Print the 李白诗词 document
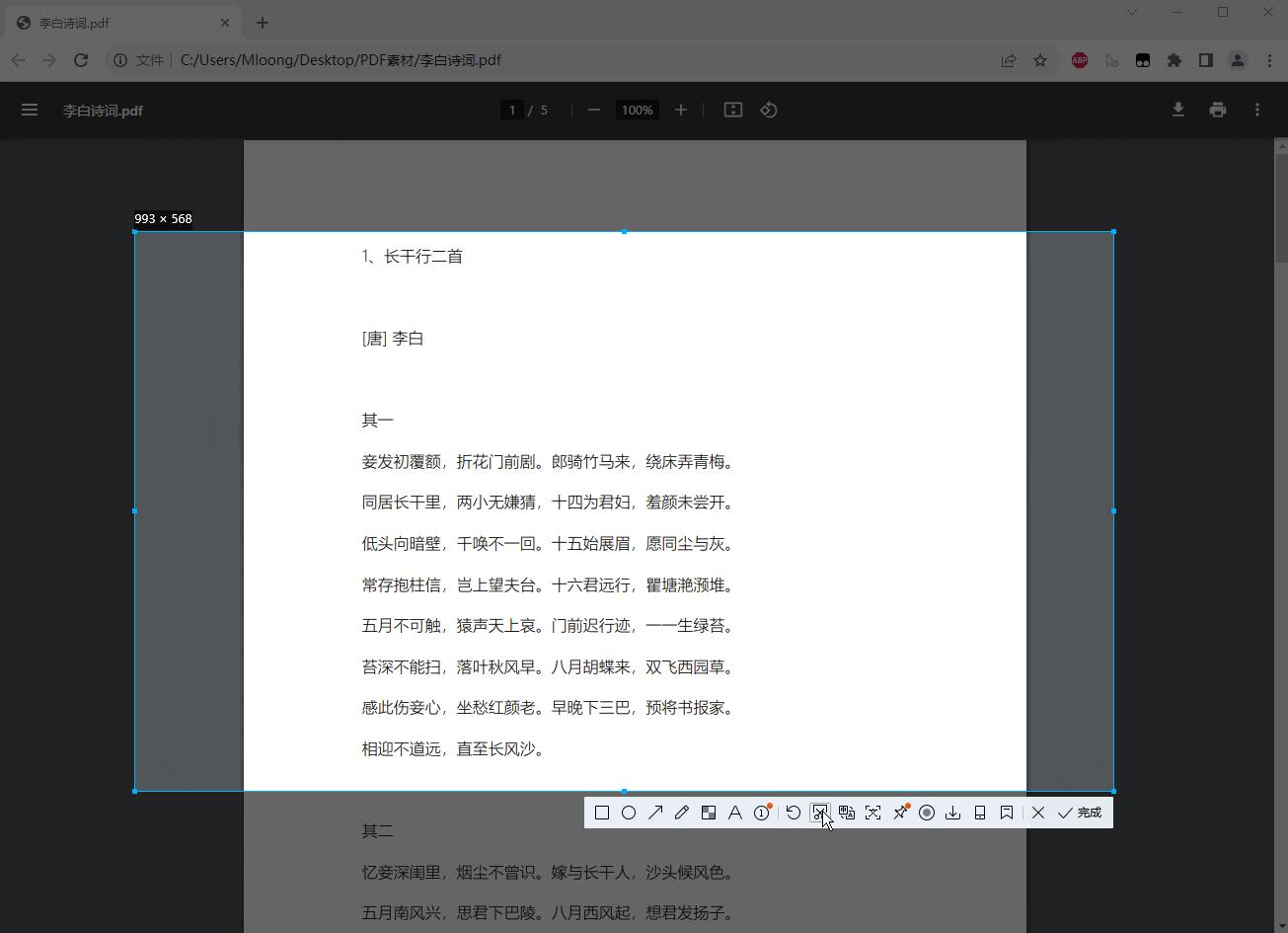Image resolution: width=1288 pixels, height=933 pixels. click(x=1217, y=110)
